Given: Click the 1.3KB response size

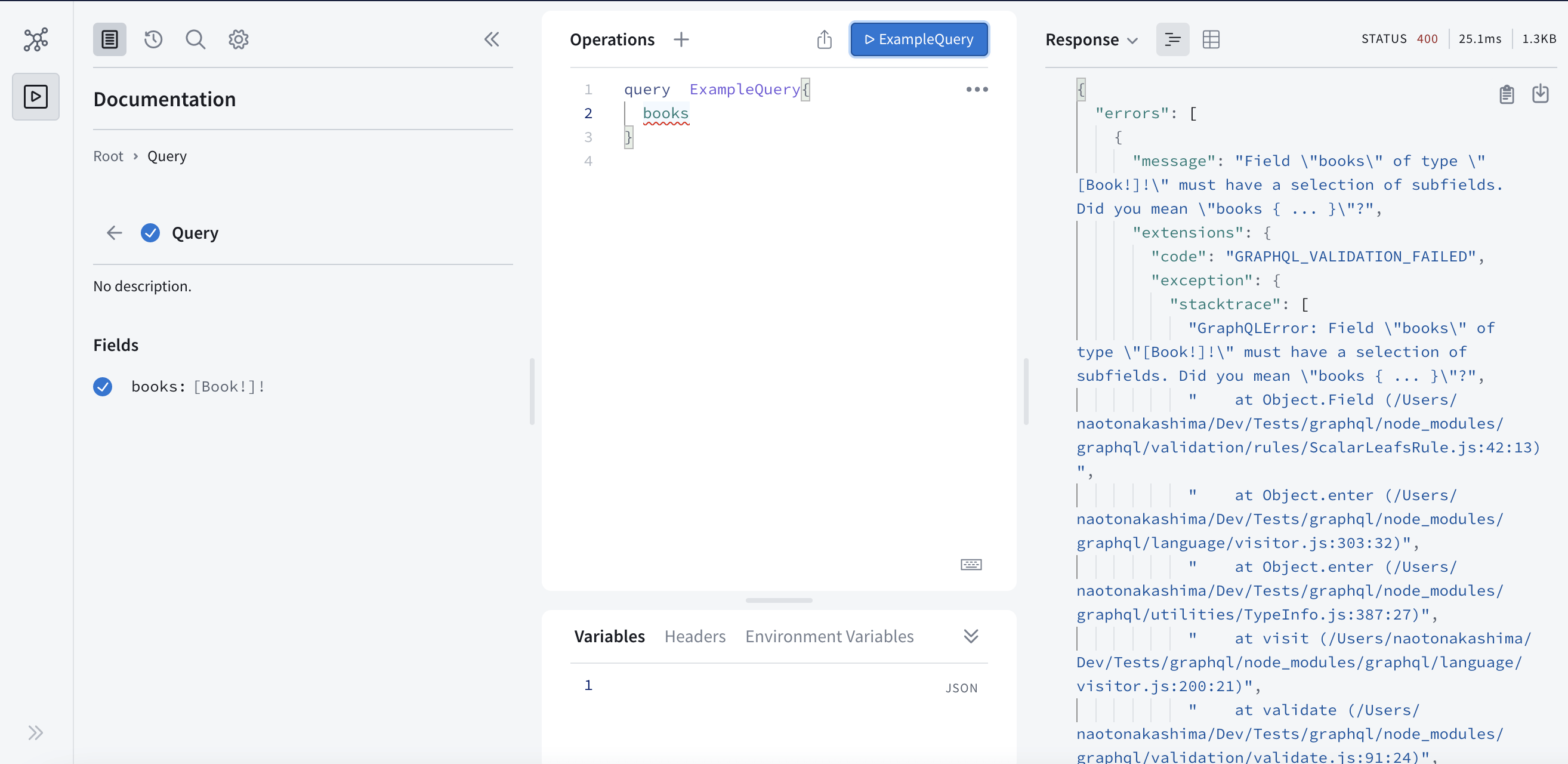Looking at the screenshot, I should (1538, 39).
